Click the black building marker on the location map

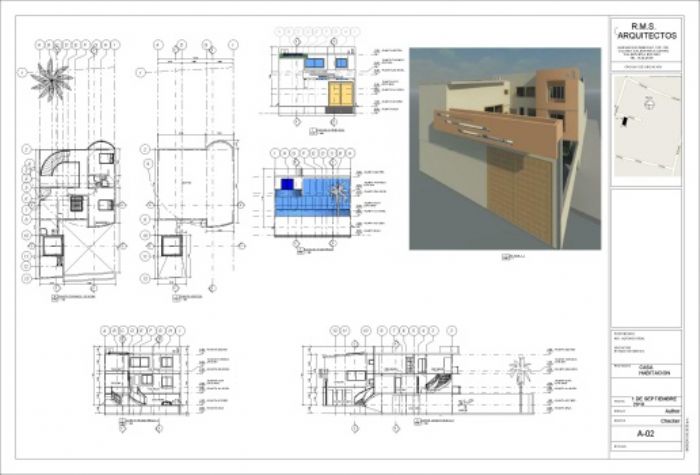click(626, 120)
